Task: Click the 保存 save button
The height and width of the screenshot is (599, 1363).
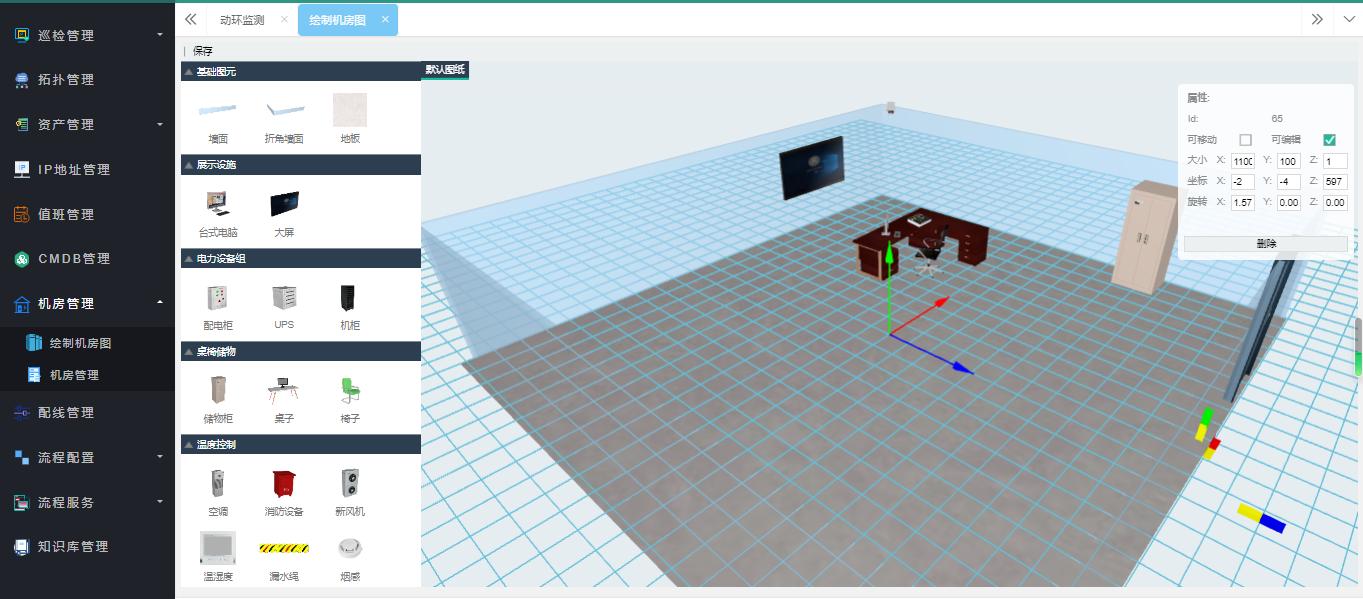Action: (203, 51)
